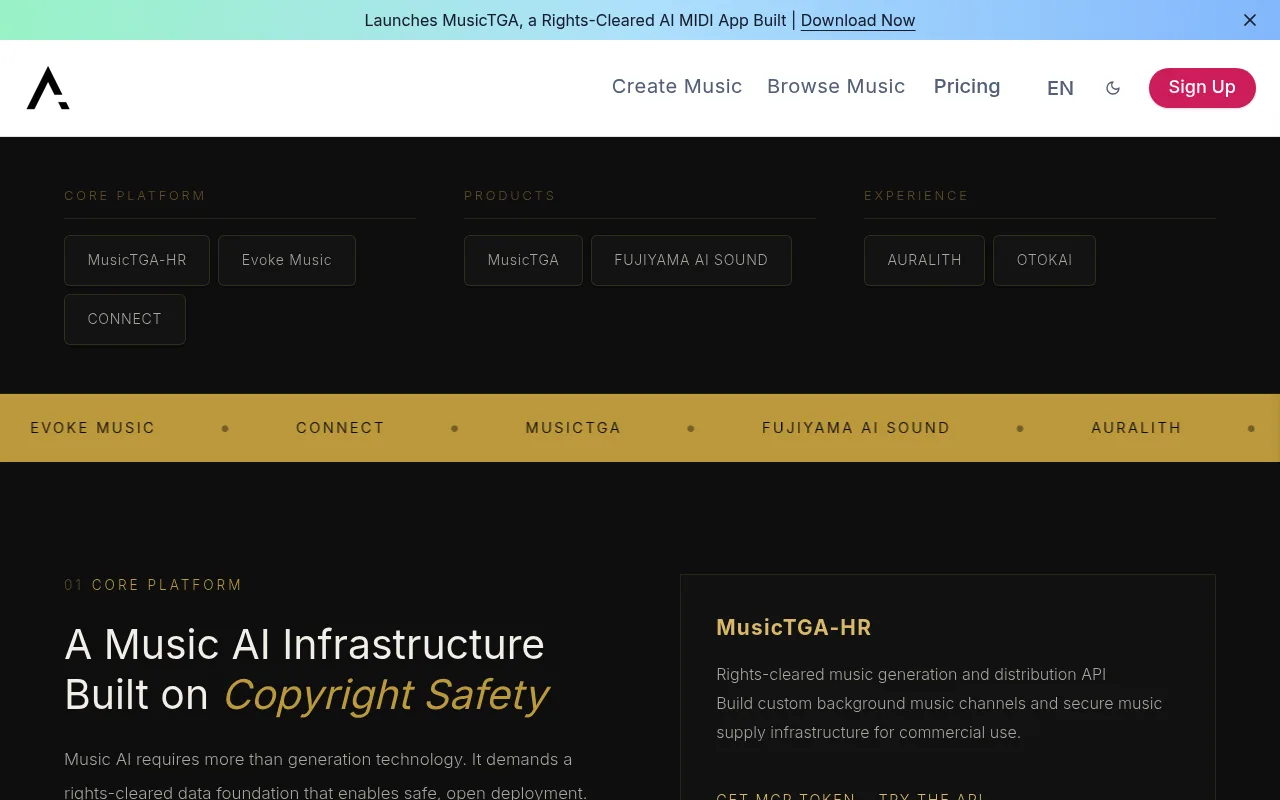Close the announcement banner

[1250, 20]
